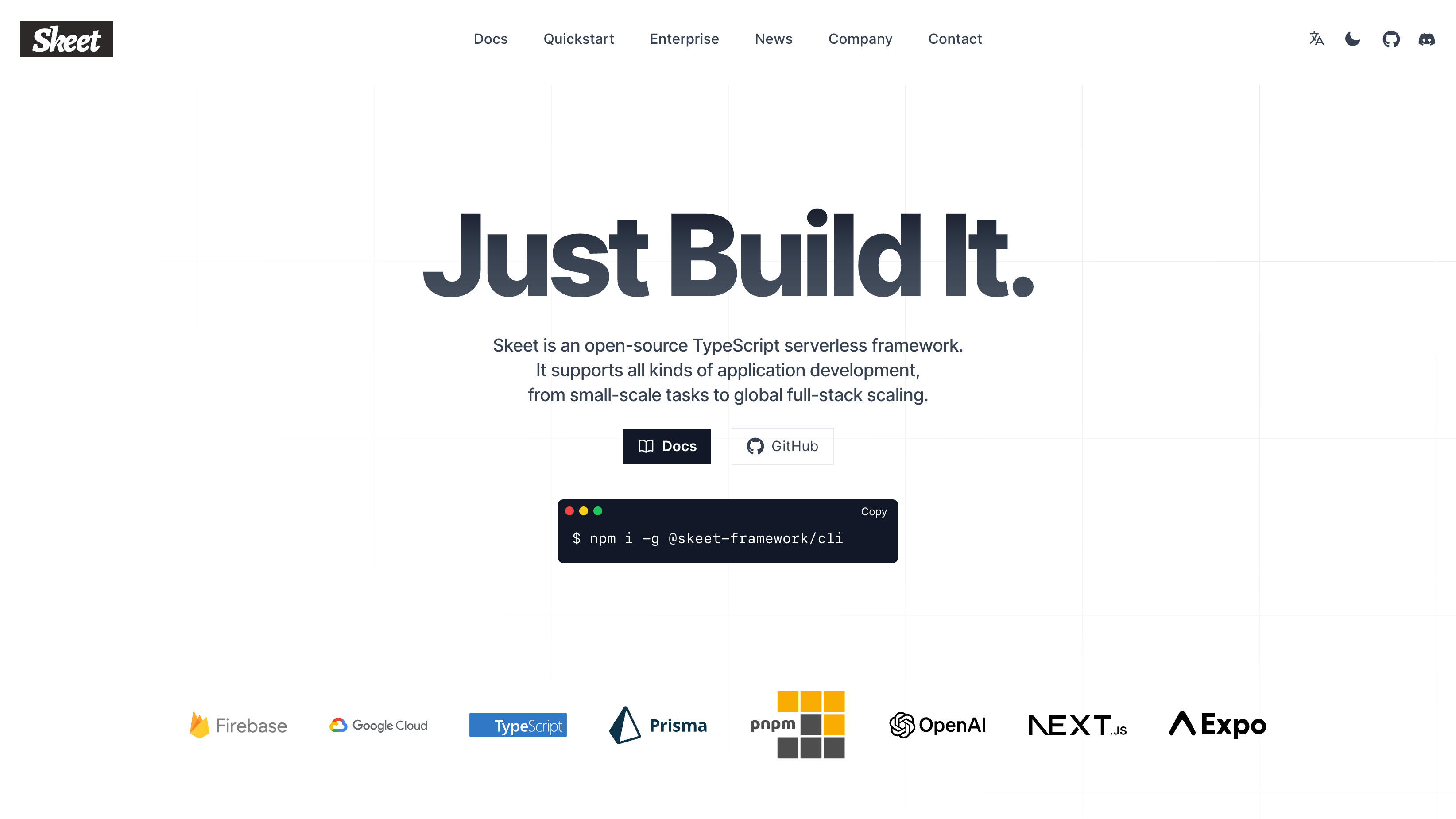Toggle dark mode with moon icon
The height and width of the screenshot is (819, 1456).
[x=1353, y=39]
